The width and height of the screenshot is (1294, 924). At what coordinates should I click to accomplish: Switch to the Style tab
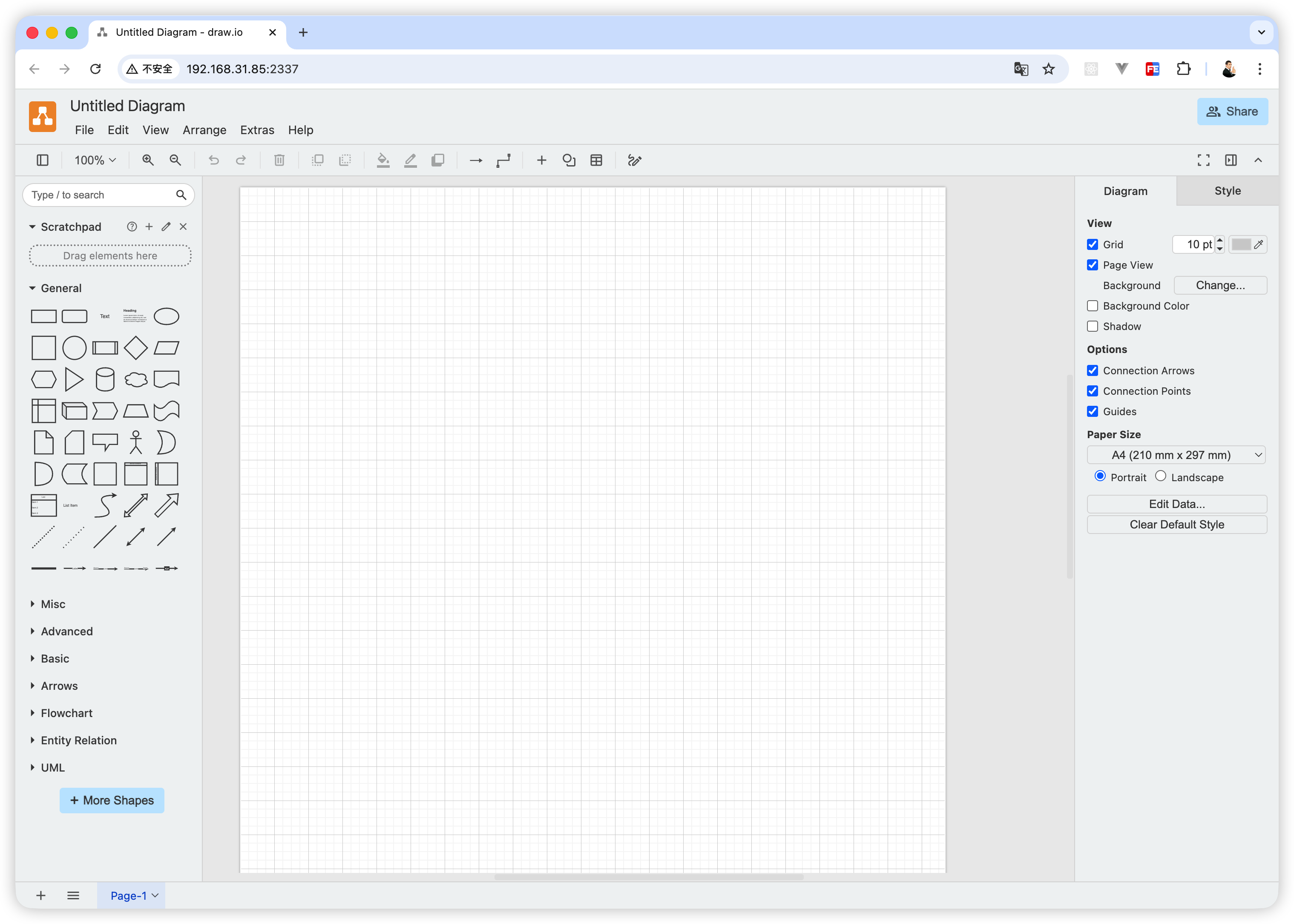(x=1227, y=191)
